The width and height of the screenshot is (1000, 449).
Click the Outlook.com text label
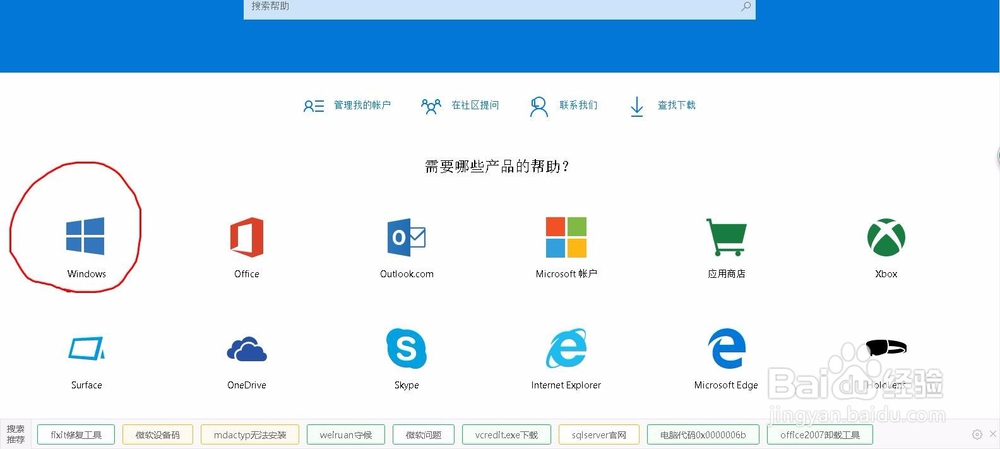pos(406,274)
